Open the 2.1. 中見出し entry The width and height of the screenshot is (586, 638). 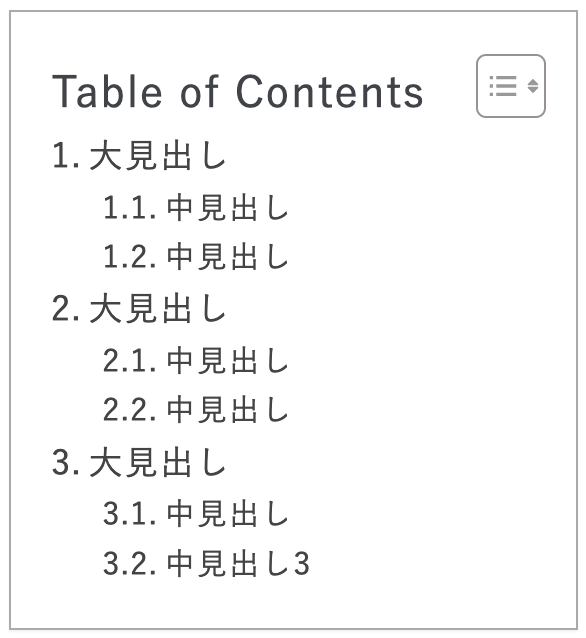(x=196, y=361)
